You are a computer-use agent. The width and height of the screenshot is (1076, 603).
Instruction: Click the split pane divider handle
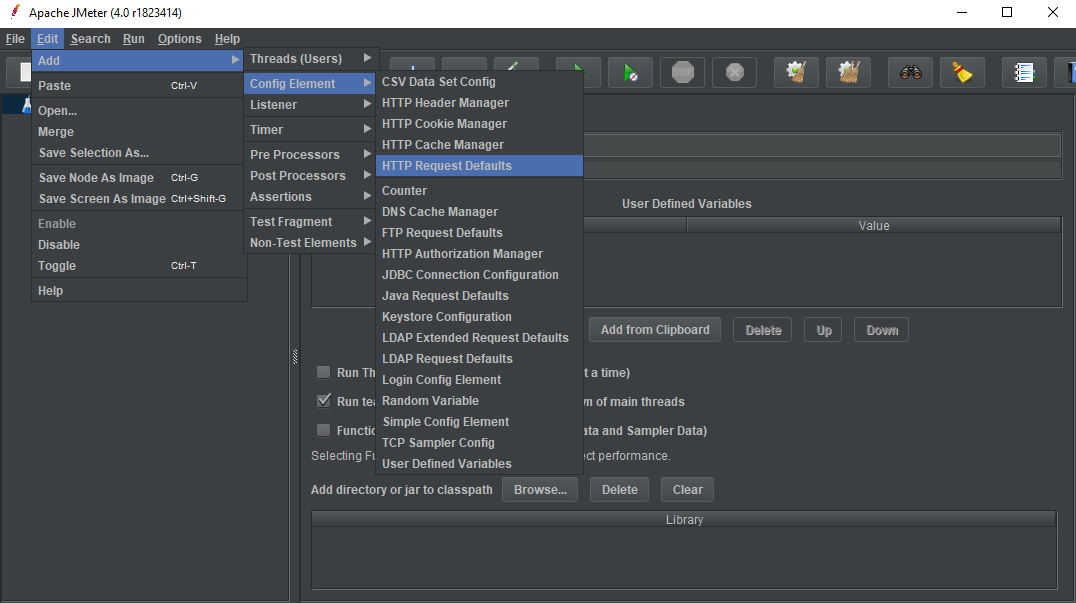[295, 357]
